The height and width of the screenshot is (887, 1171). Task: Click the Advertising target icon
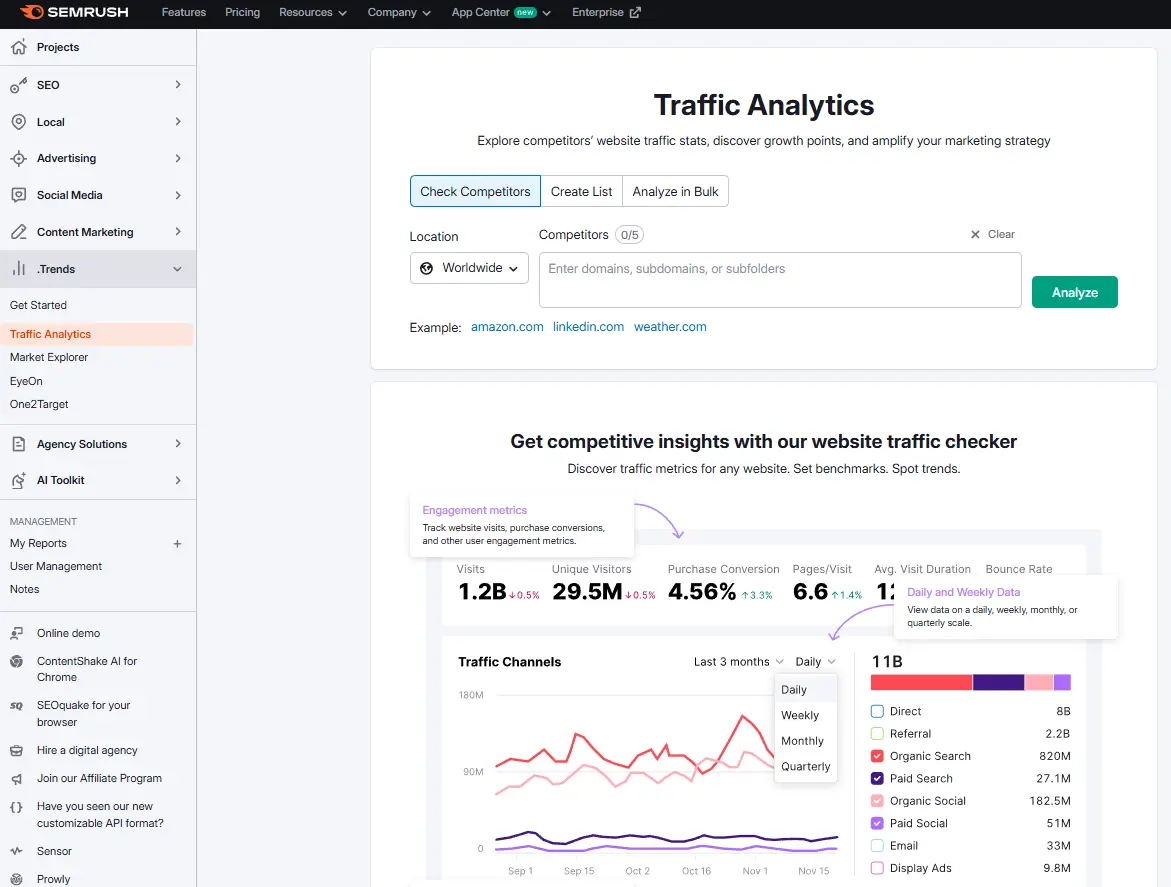(19, 158)
